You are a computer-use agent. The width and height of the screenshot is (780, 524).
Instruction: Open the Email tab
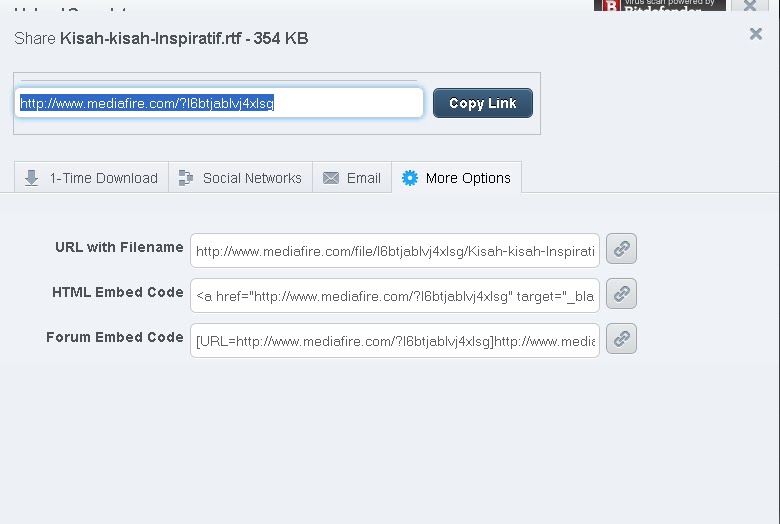(x=352, y=178)
